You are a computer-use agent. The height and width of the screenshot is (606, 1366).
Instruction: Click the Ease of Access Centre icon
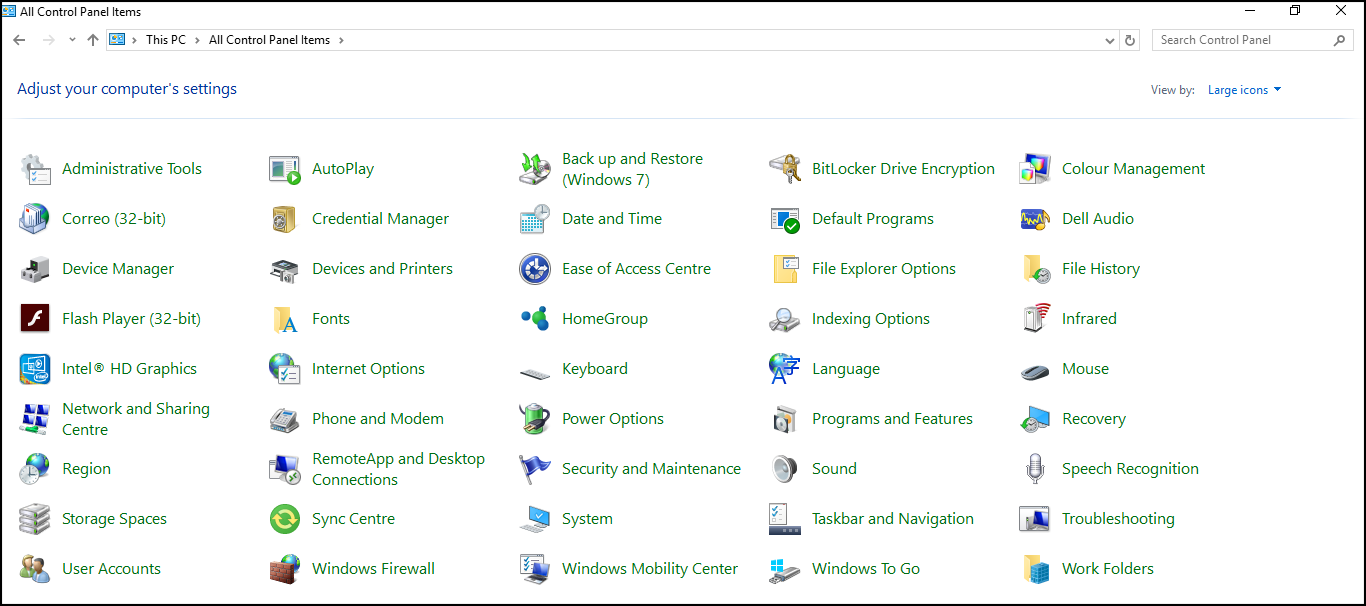coord(535,269)
